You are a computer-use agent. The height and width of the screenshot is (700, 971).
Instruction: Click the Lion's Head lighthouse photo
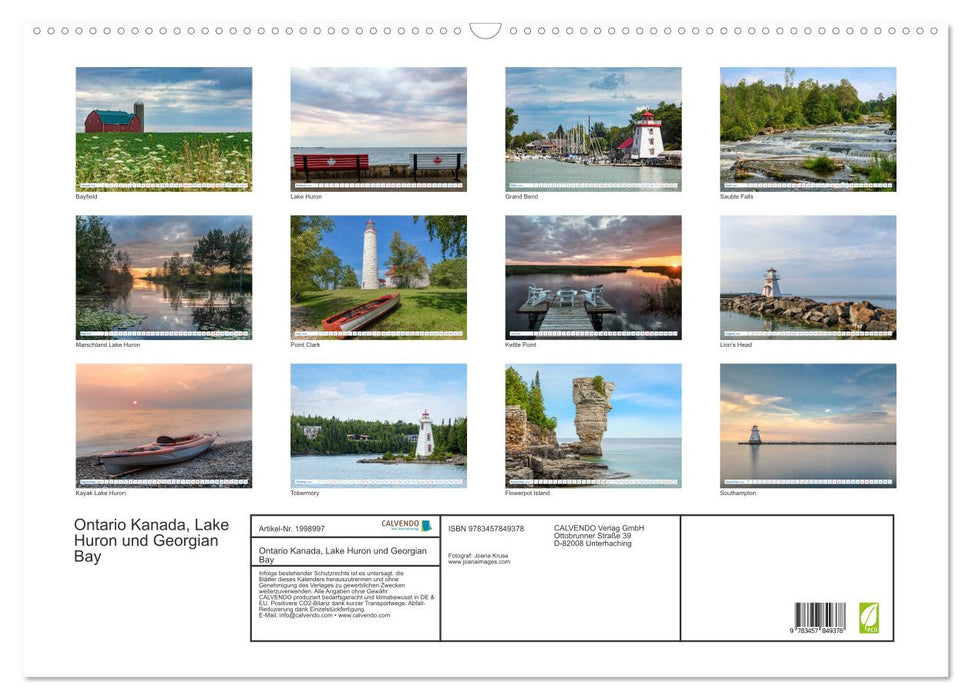[808, 276]
